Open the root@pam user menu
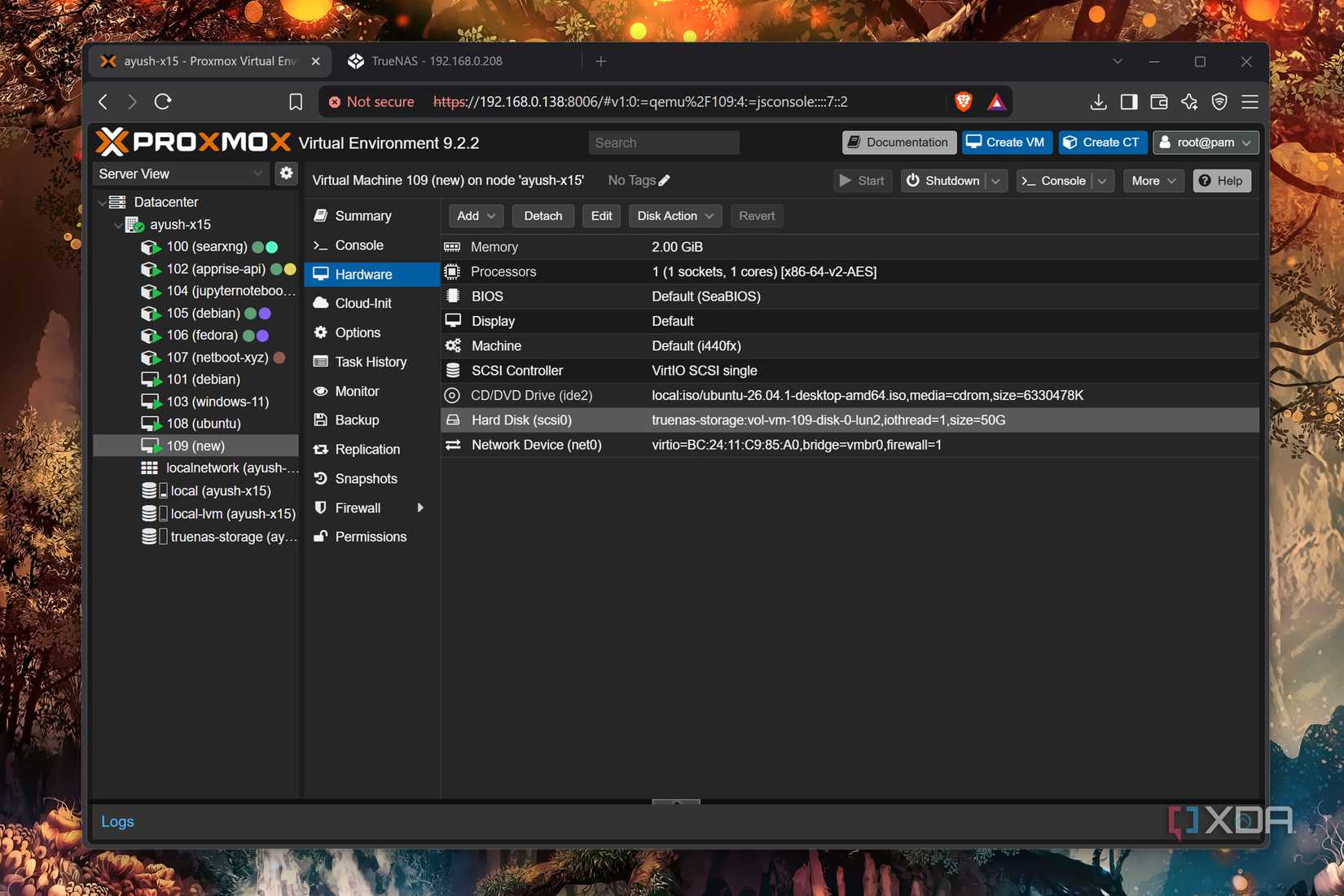This screenshot has width=1344, height=896. (1206, 143)
